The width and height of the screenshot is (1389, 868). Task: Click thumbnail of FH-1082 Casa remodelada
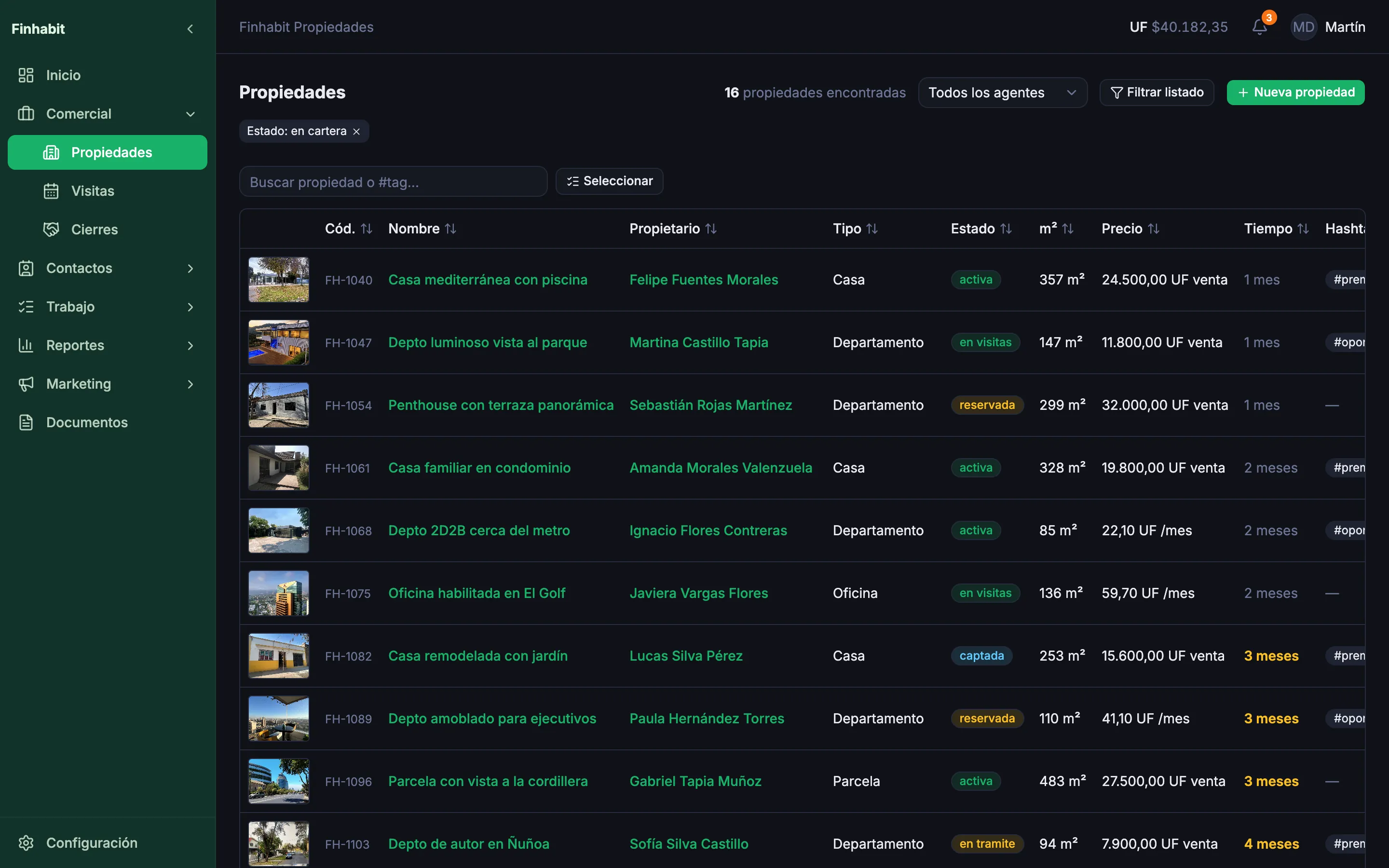[278, 656]
